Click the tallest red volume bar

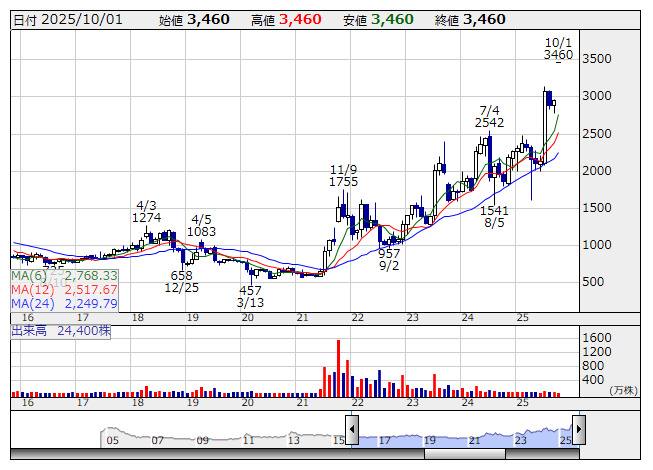tap(338, 368)
